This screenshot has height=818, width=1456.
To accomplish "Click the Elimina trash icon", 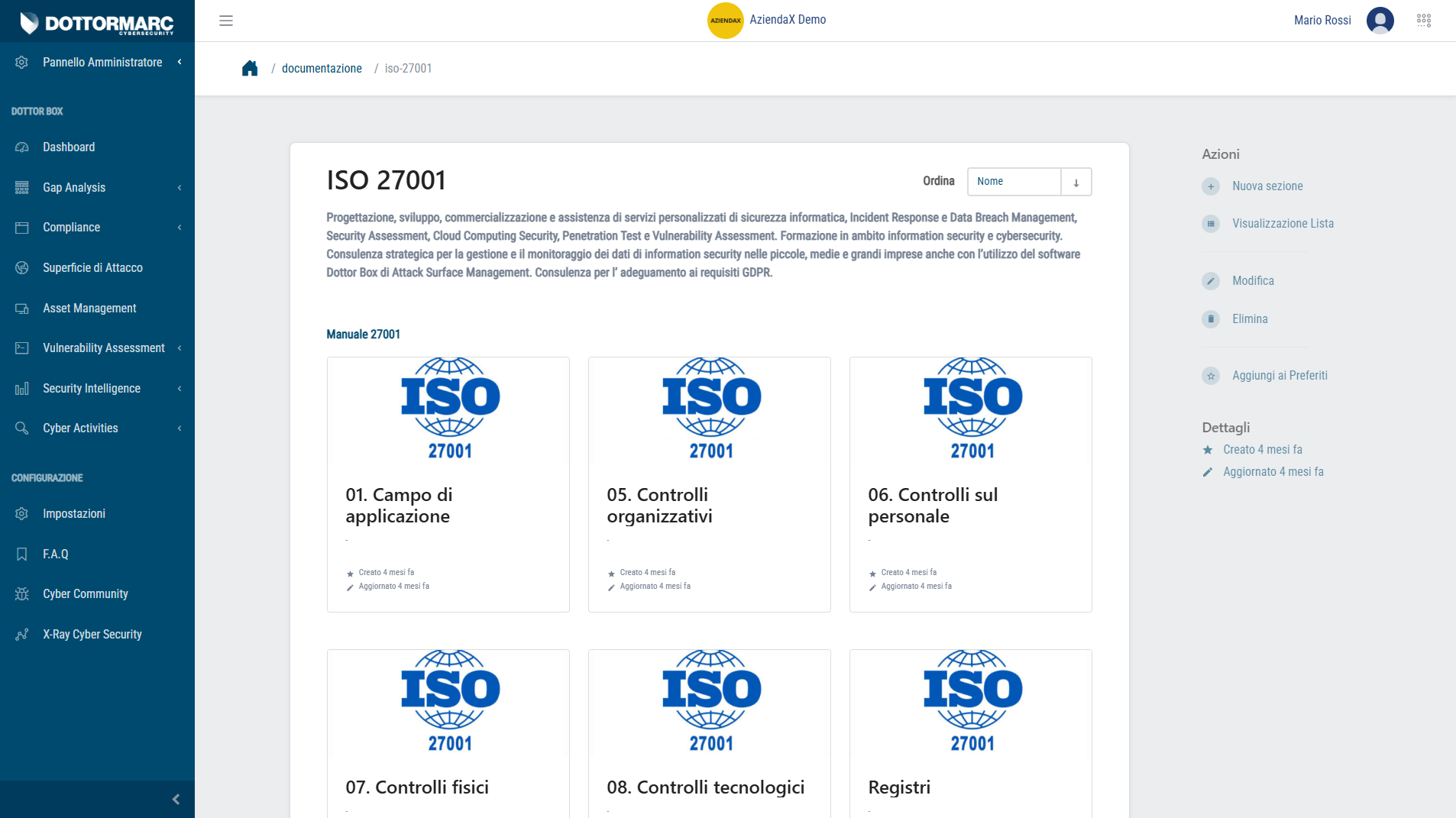I will point(1211,319).
